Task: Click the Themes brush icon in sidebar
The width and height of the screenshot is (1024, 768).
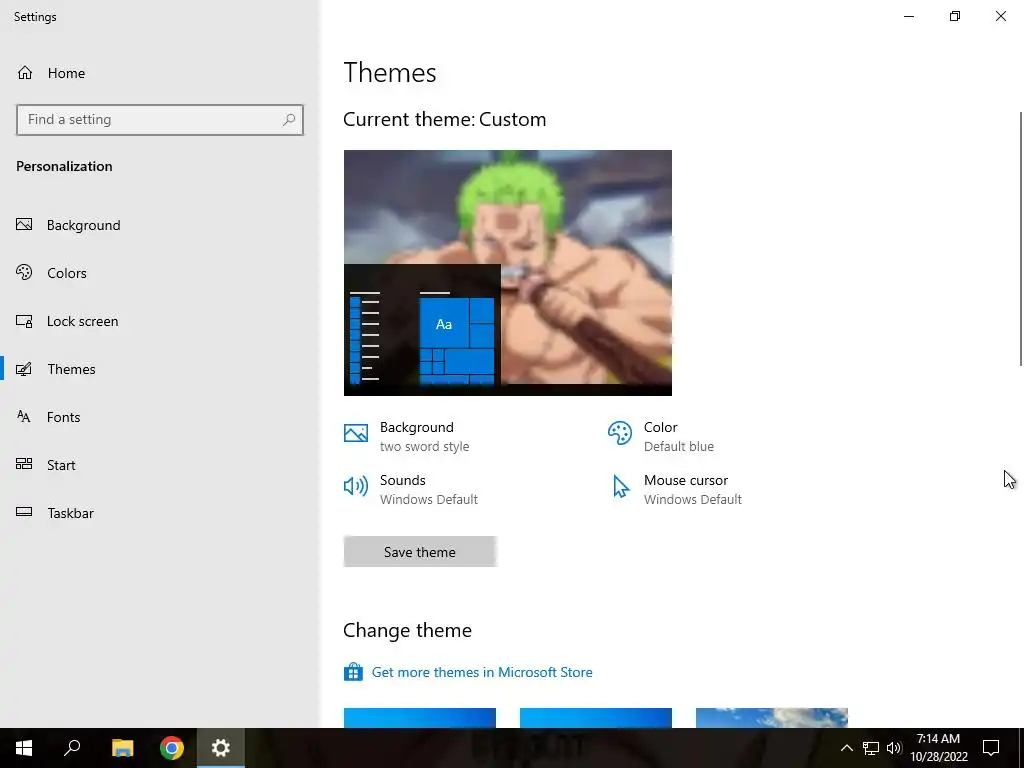Action: (x=24, y=369)
